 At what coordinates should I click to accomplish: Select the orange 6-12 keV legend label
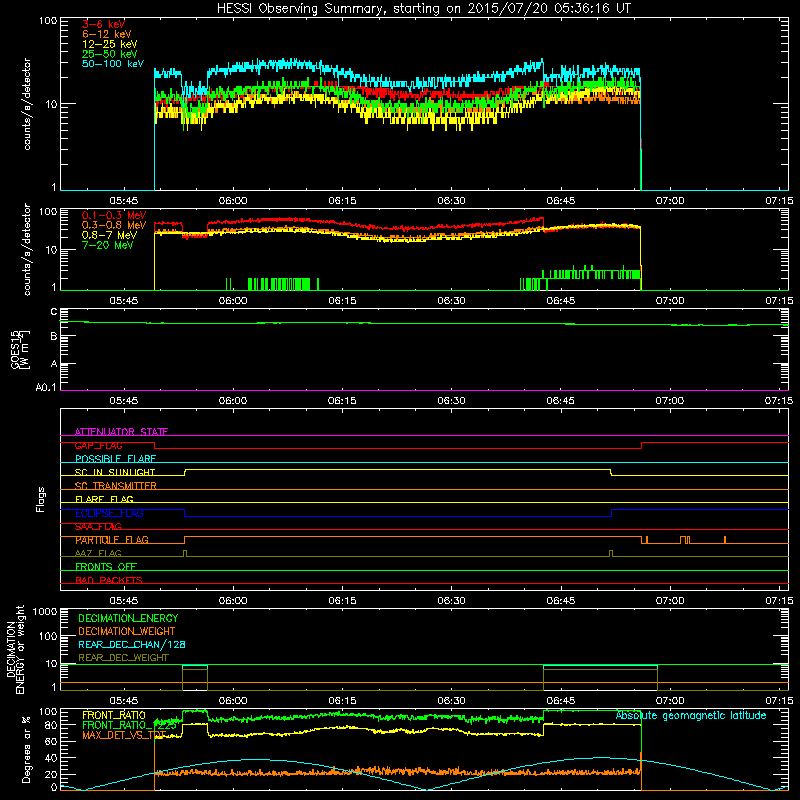(x=107, y=34)
